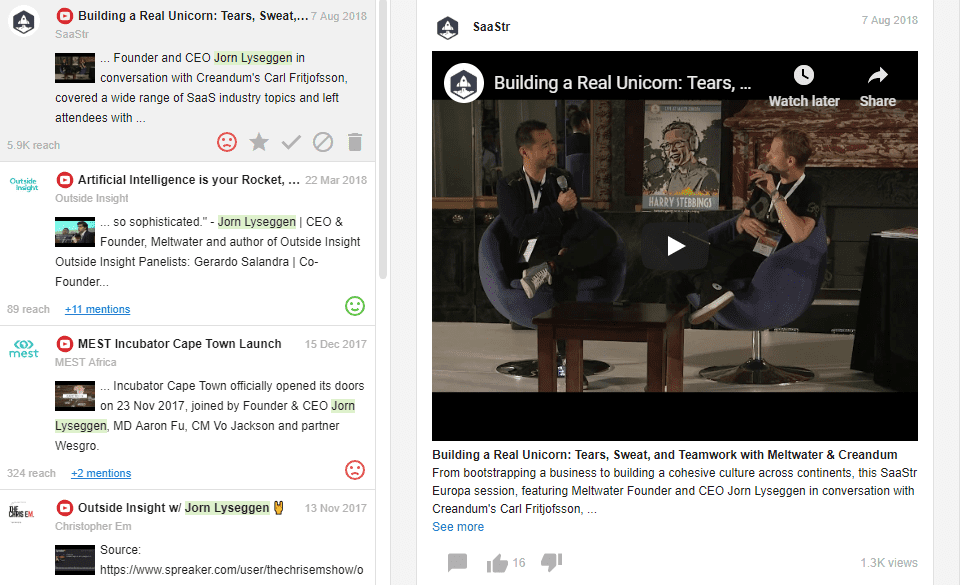The height and width of the screenshot is (585, 960).
Task: Click Christopher Em avatar in list
Action: (21, 512)
